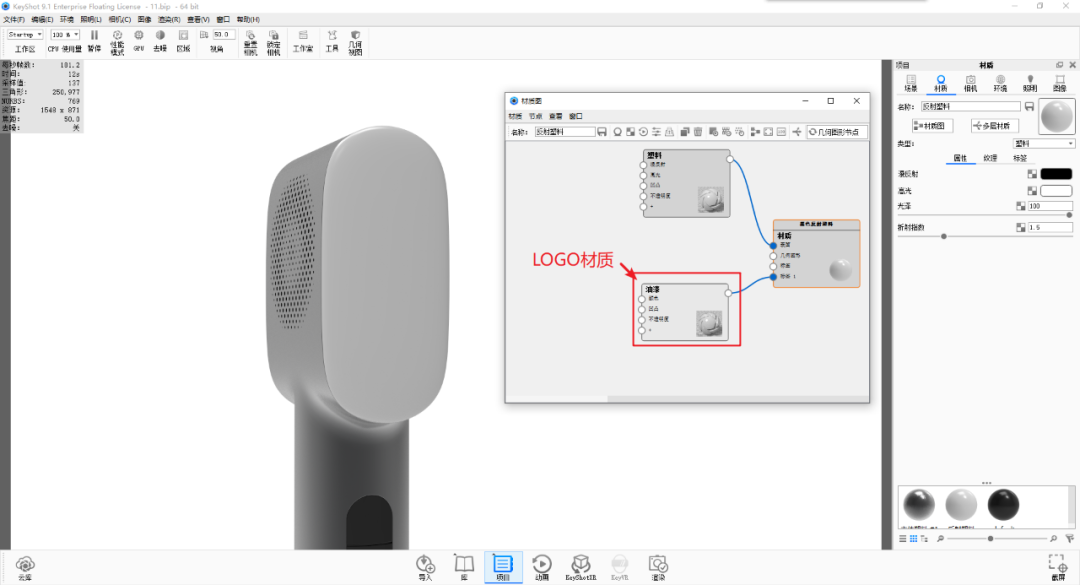Click Reset Camera (重置相机) icon
The width and height of the screenshot is (1080, 585).
tap(250, 42)
